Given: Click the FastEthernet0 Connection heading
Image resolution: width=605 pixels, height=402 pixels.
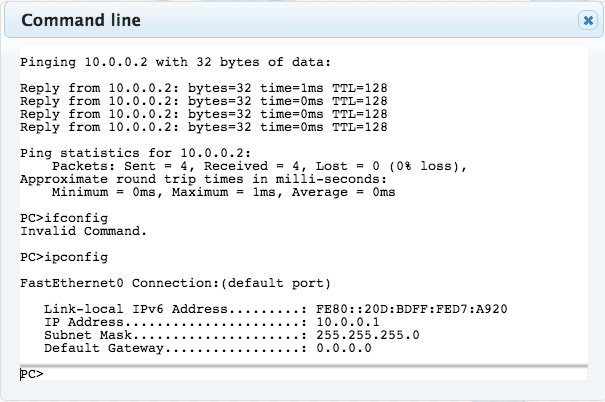Looking at the screenshot, I should click(176, 284).
